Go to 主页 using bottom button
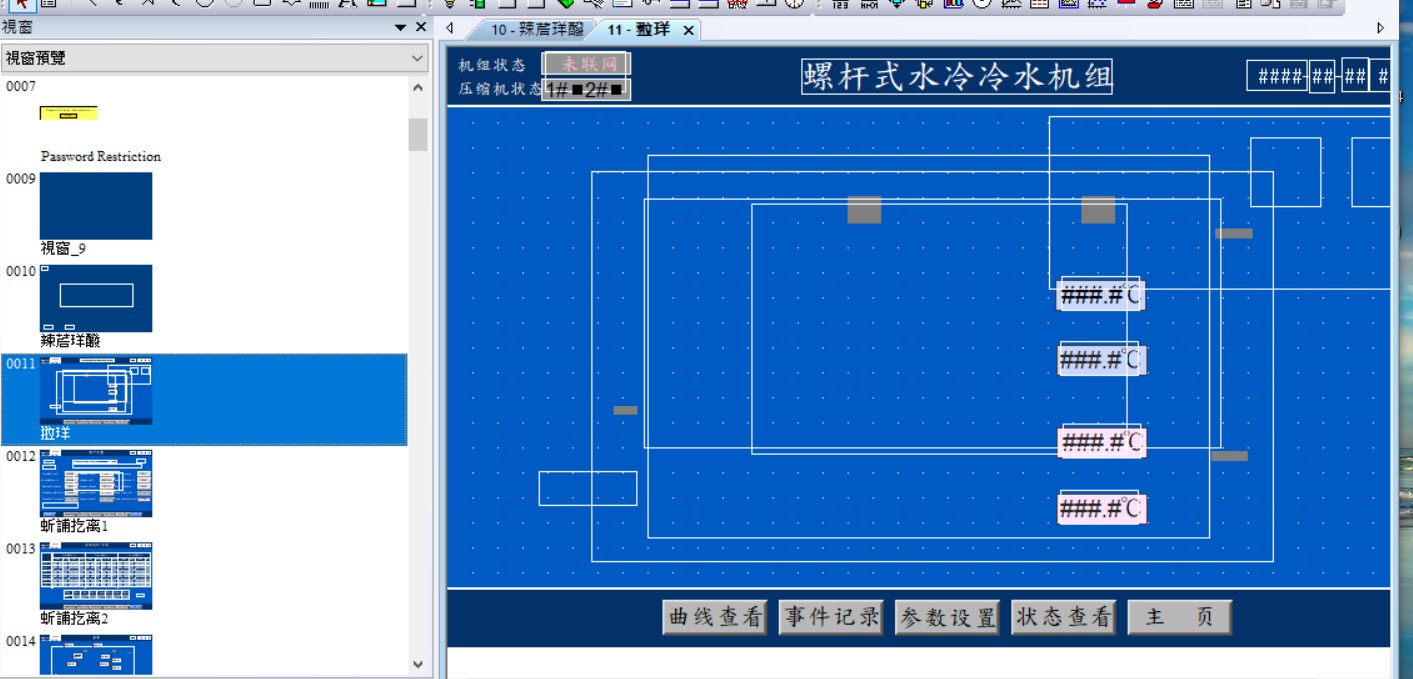Screen dimensions: 1413x679 pos(1179,618)
